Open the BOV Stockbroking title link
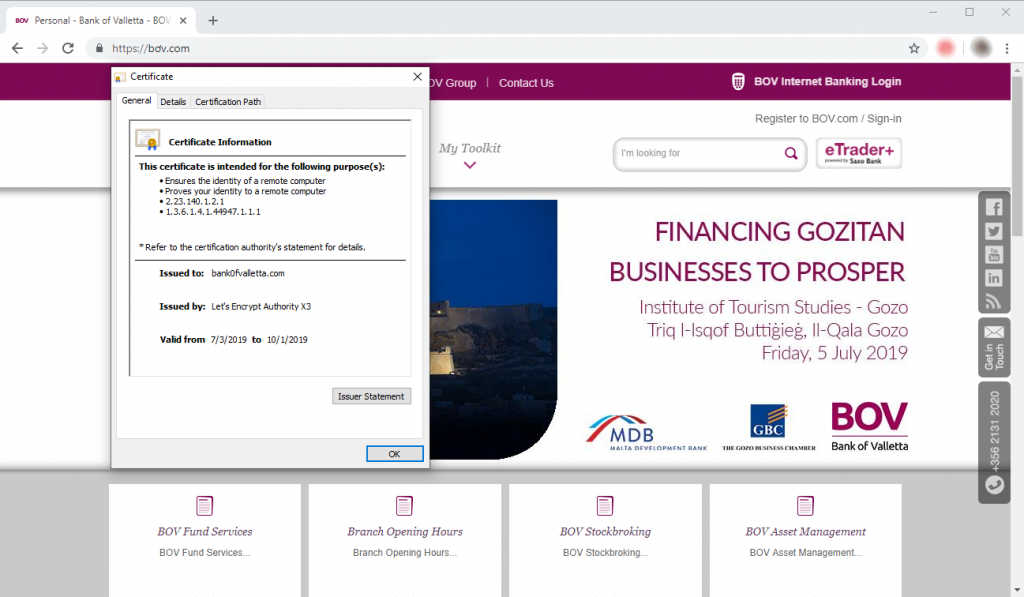 (x=605, y=532)
